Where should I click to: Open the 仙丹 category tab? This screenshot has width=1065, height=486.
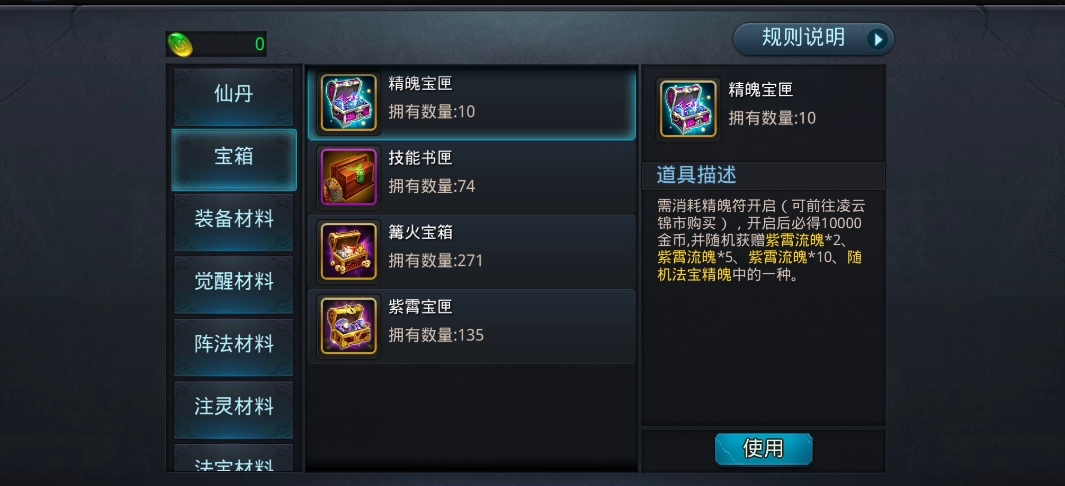coord(234,95)
